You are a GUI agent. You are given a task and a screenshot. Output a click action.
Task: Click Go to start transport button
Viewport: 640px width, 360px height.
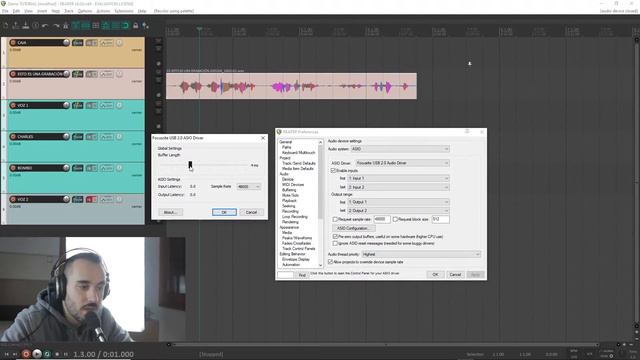coord(7,354)
